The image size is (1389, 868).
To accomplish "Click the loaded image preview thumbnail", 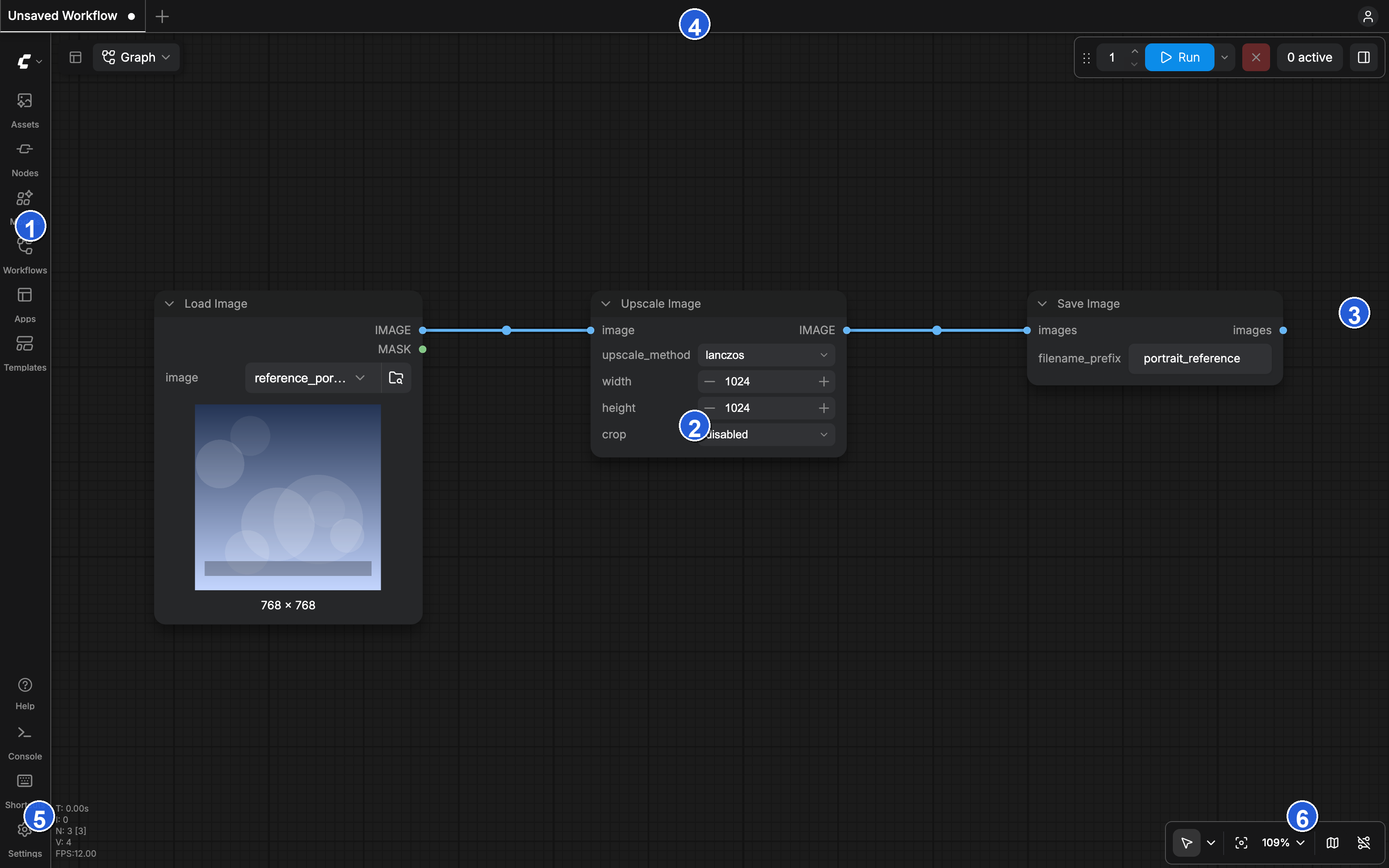I will point(287,497).
